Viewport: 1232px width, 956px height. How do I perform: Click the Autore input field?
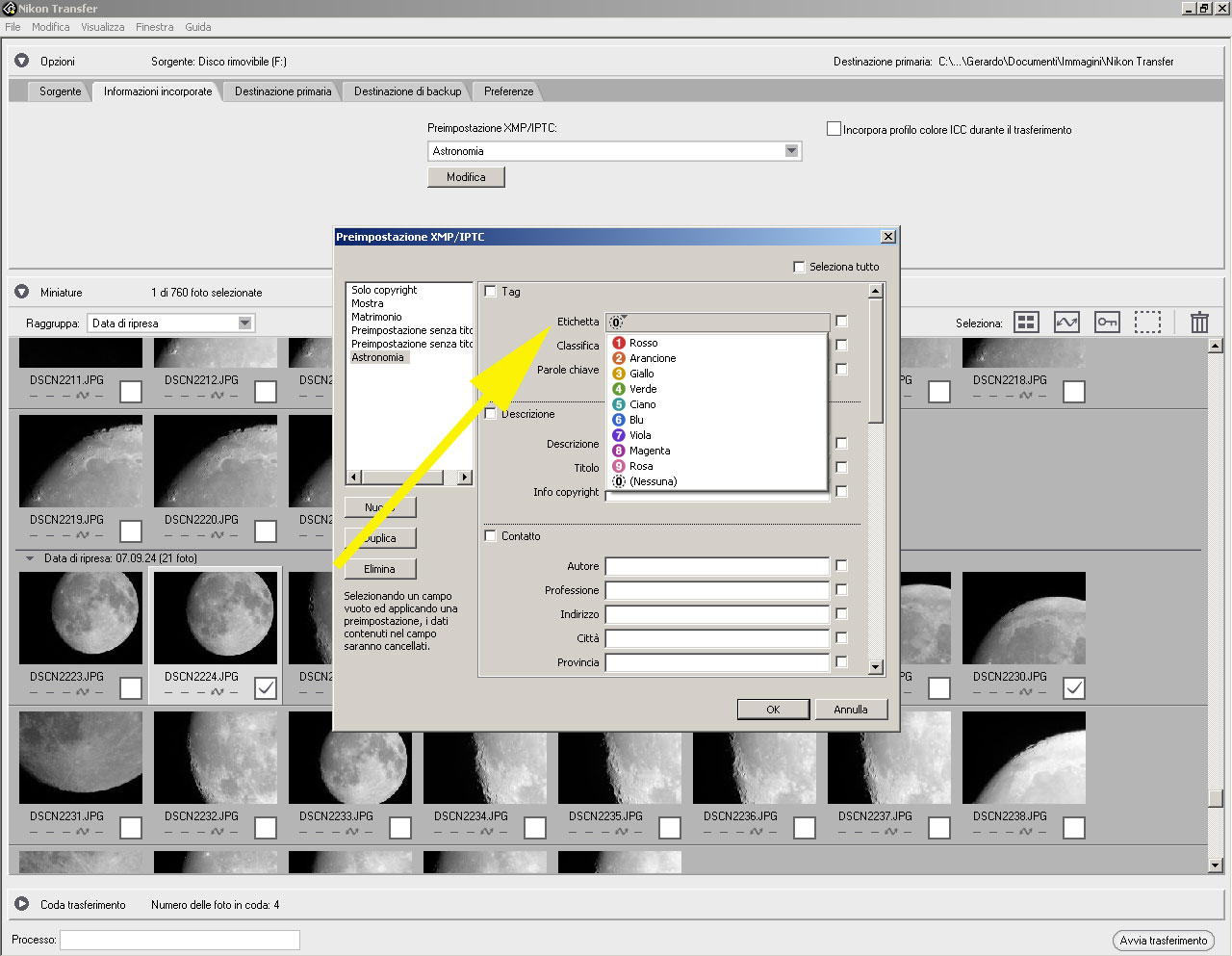point(717,566)
